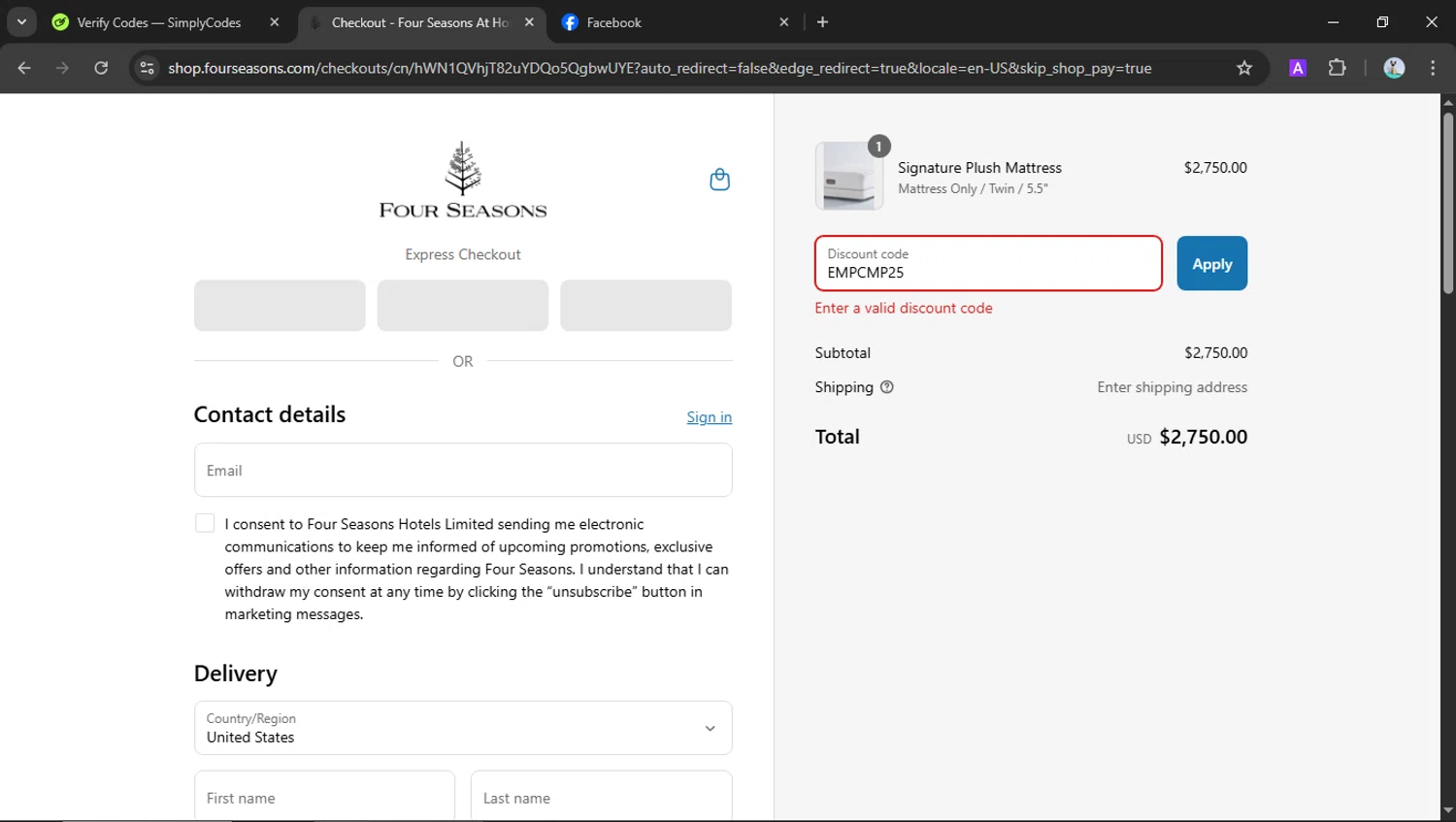Image resolution: width=1456 pixels, height=822 pixels.
Task: Click the first express checkout placeholder button
Action: (280, 306)
